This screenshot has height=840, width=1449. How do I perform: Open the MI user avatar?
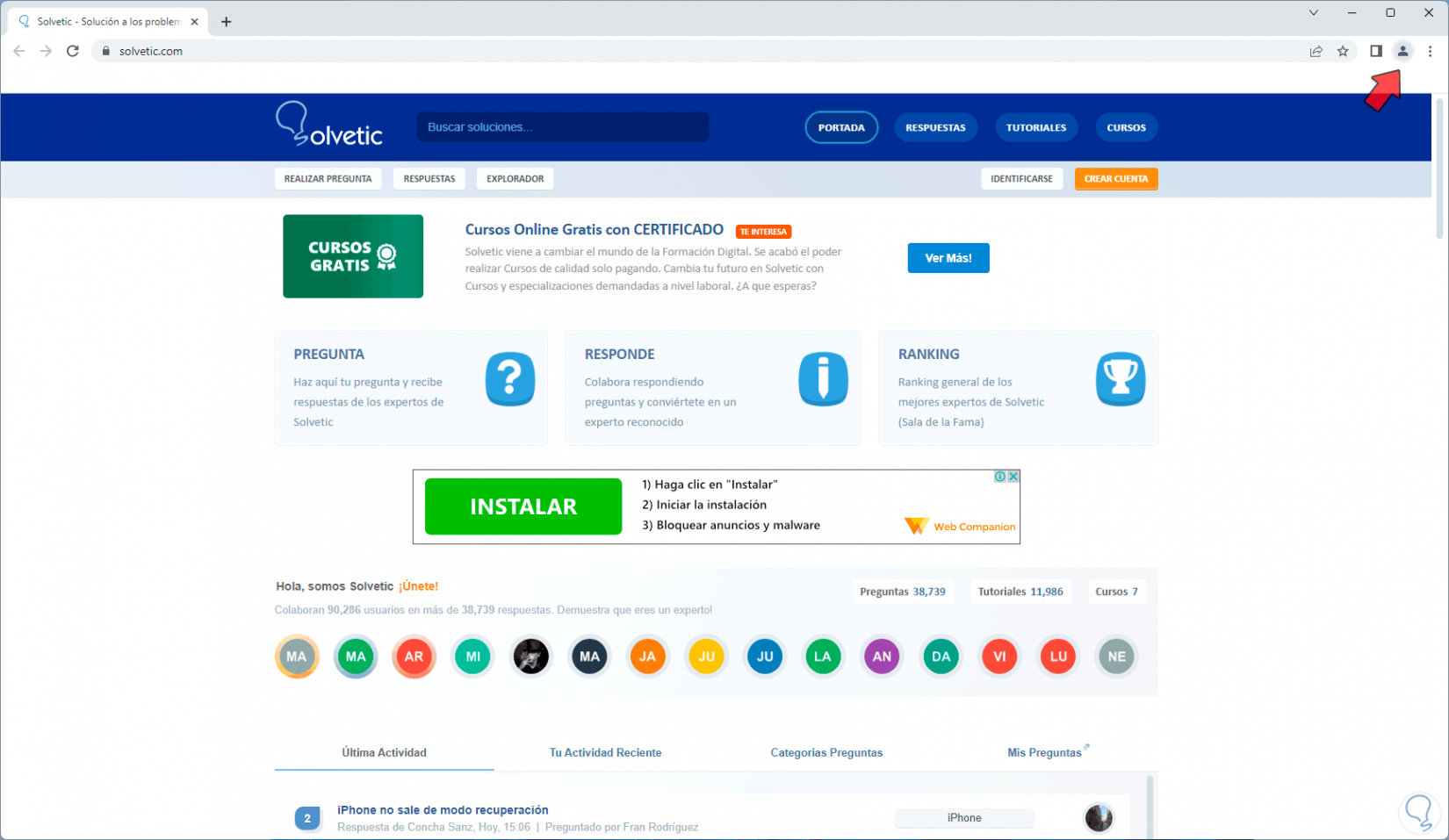[472, 657]
